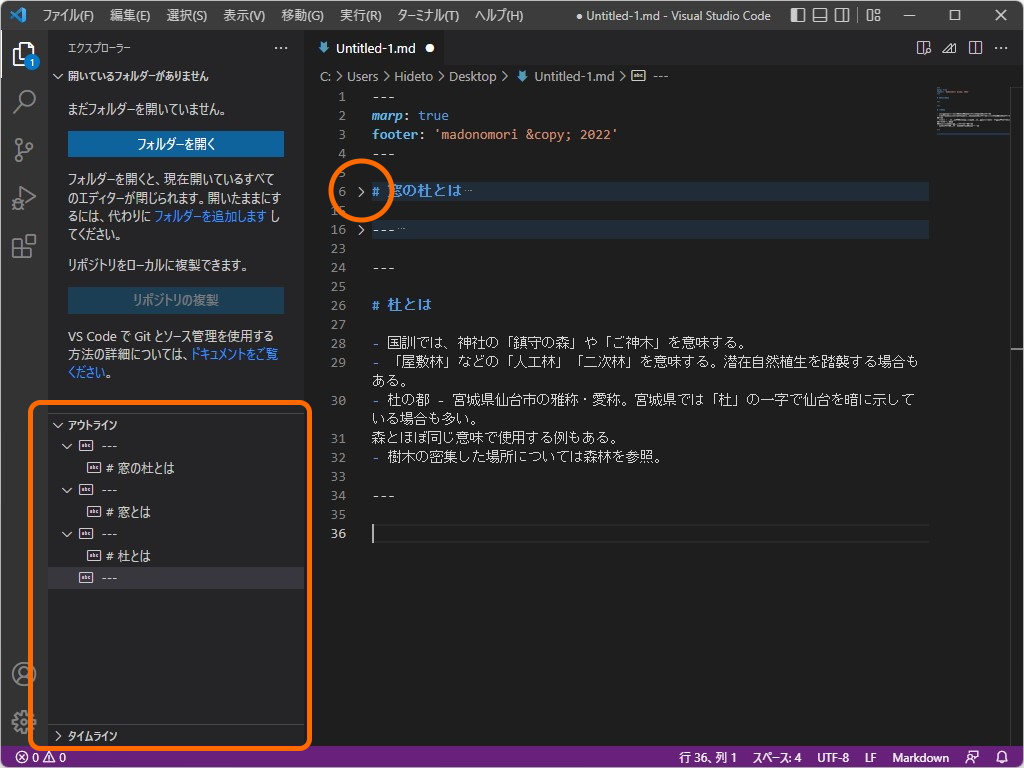This screenshot has width=1024, height=768.
Task: Click the VS Code logo icon
Action: [18, 14]
